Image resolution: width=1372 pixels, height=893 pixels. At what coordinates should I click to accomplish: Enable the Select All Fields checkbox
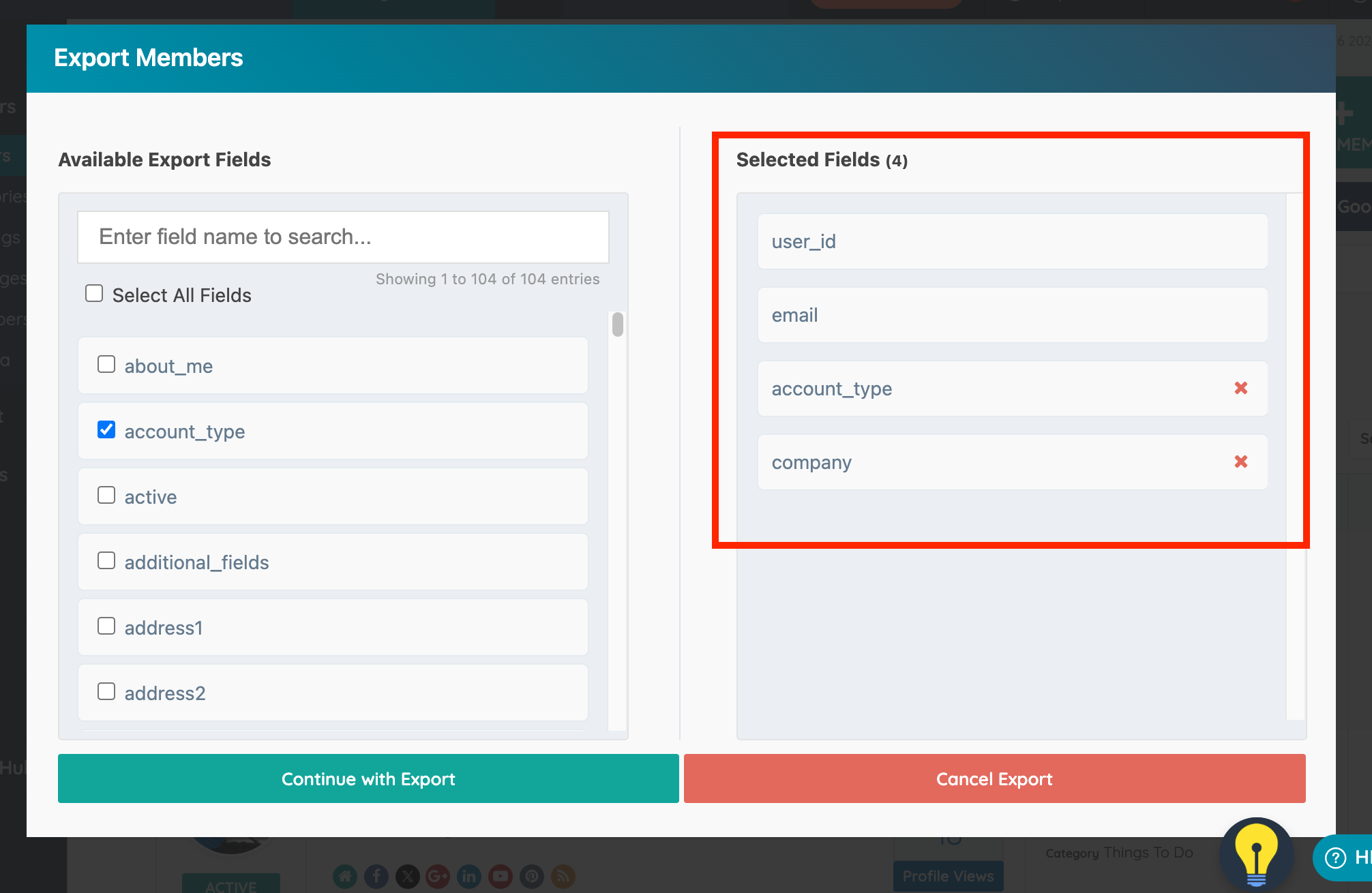(x=94, y=294)
